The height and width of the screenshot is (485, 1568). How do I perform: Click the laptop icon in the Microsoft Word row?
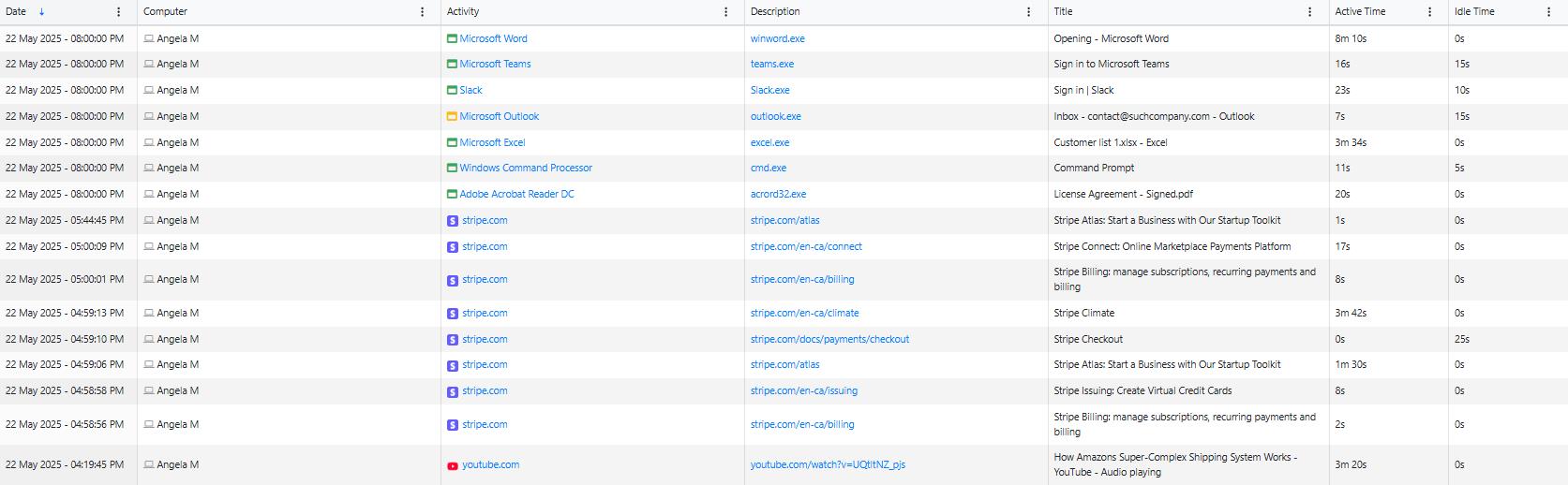coord(148,39)
